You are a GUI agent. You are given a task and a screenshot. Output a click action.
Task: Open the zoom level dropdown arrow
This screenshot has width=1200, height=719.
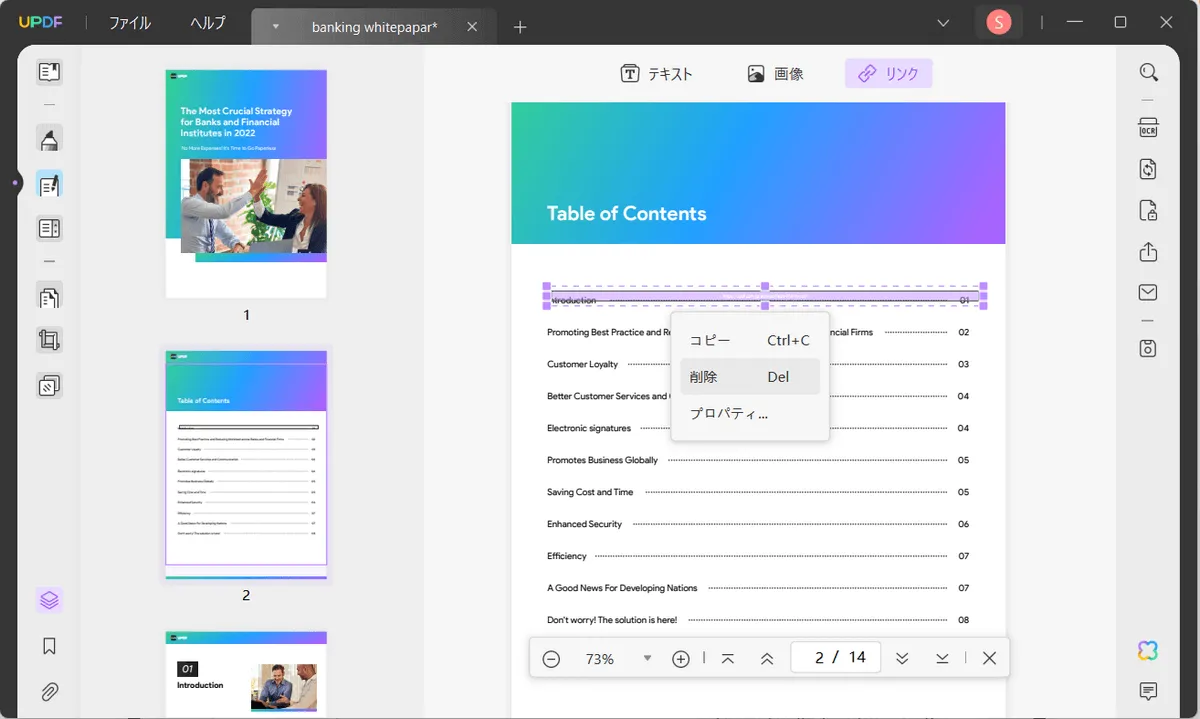(x=647, y=658)
